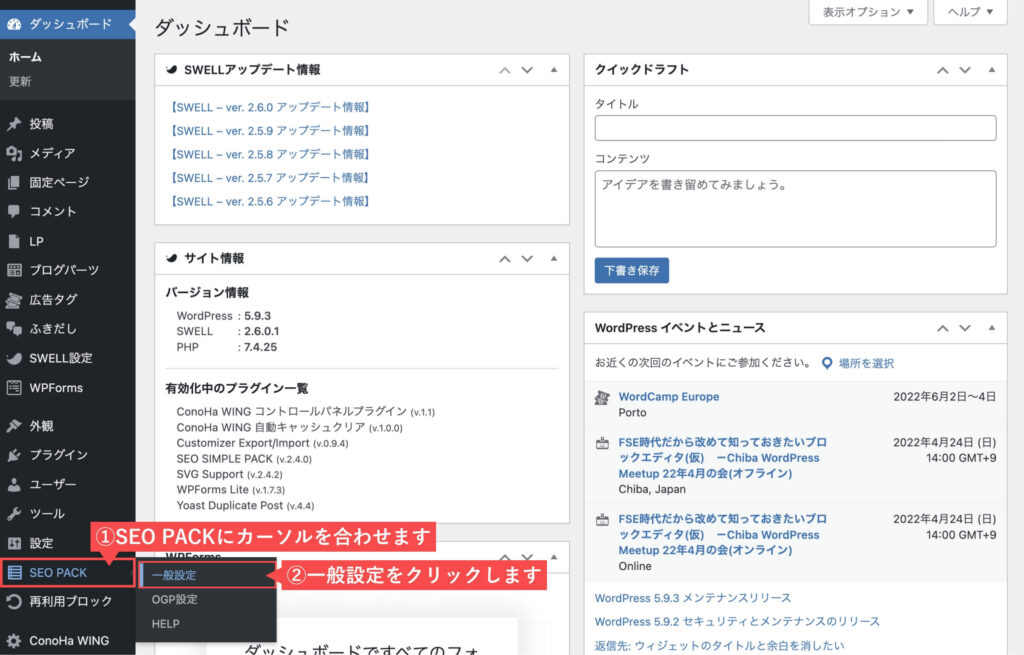The image size is (1024, 655).
Task: Click the LP document icon
Action: [14, 242]
